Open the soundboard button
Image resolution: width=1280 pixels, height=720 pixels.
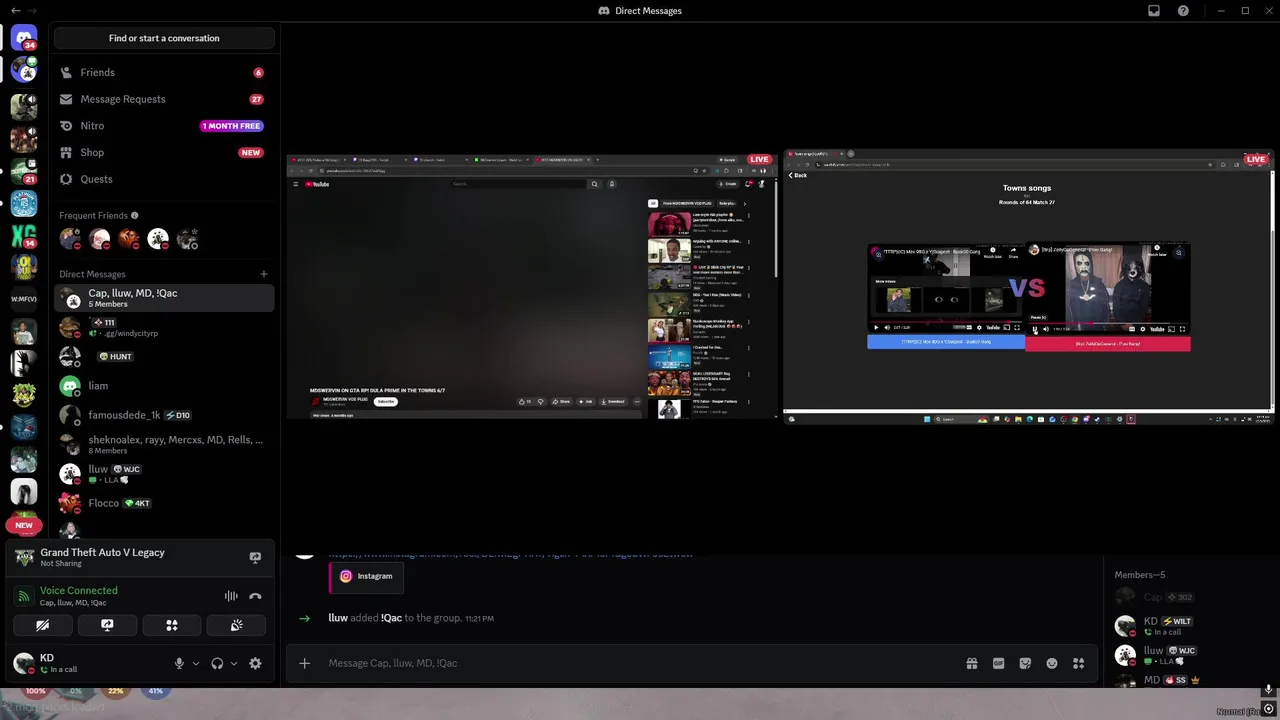(236, 625)
